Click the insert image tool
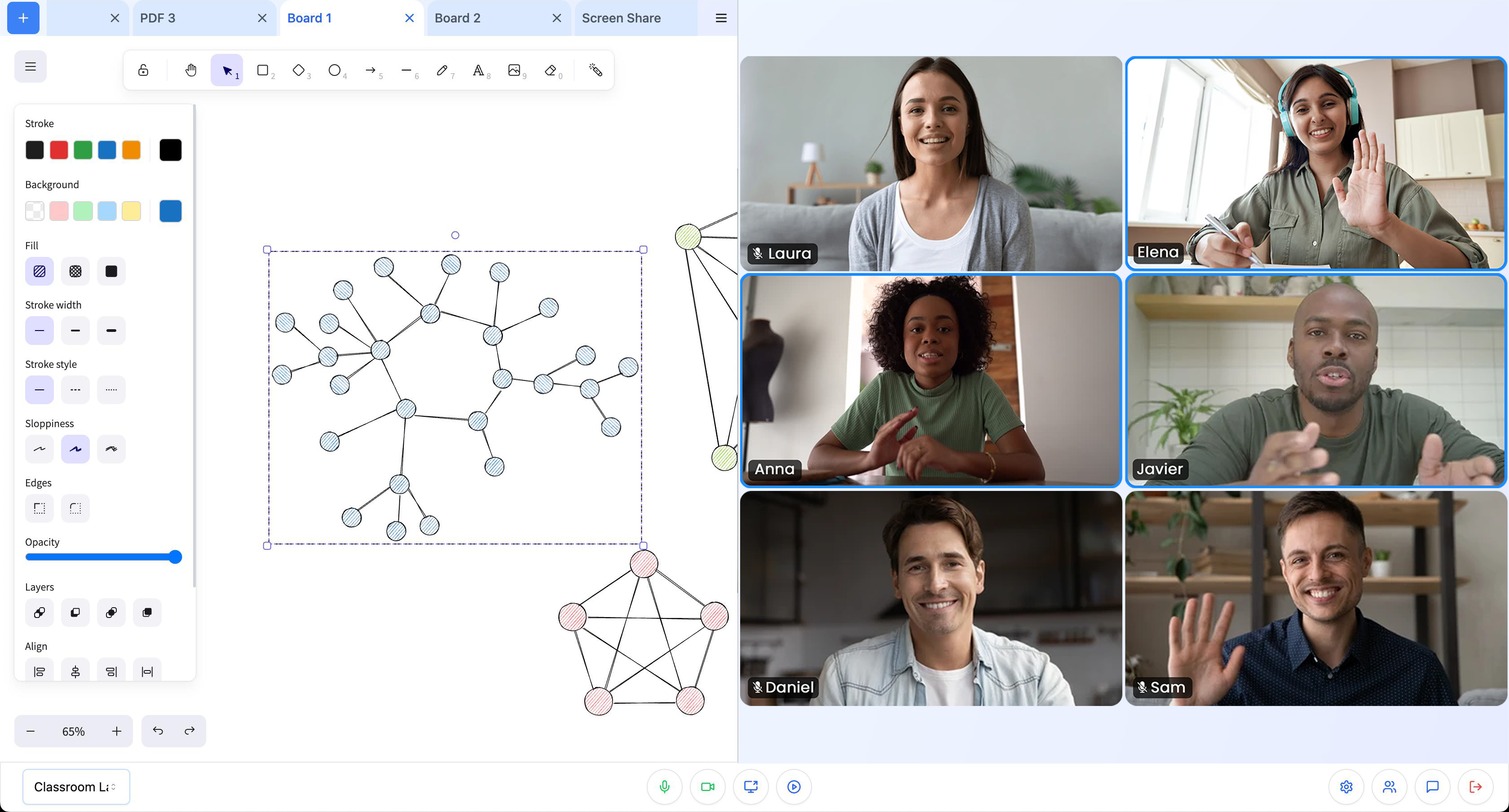This screenshot has height=812, width=1509. pyautogui.click(x=514, y=71)
